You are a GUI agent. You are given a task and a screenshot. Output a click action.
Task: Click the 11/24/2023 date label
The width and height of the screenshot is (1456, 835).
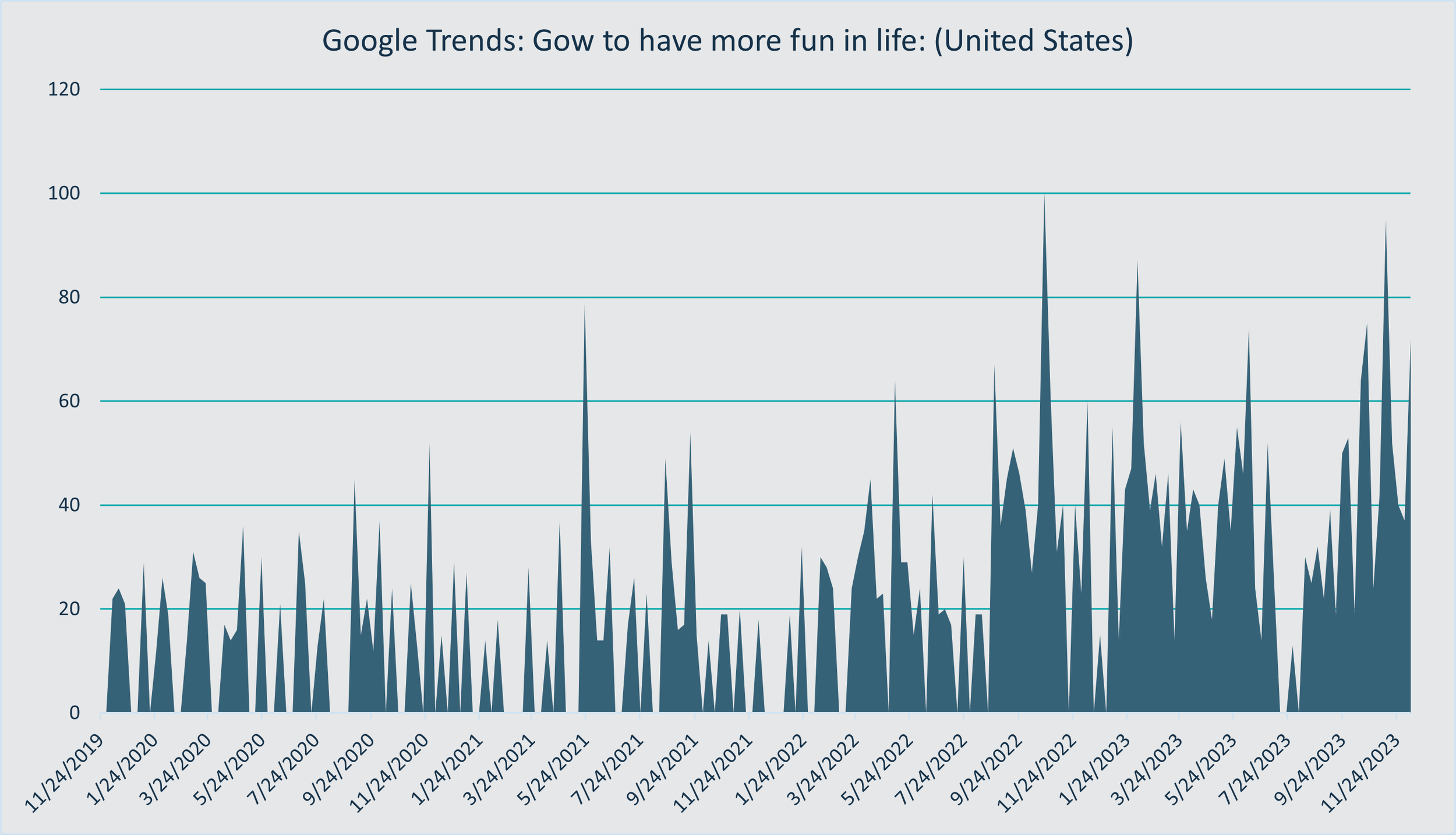tap(1360, 773)
